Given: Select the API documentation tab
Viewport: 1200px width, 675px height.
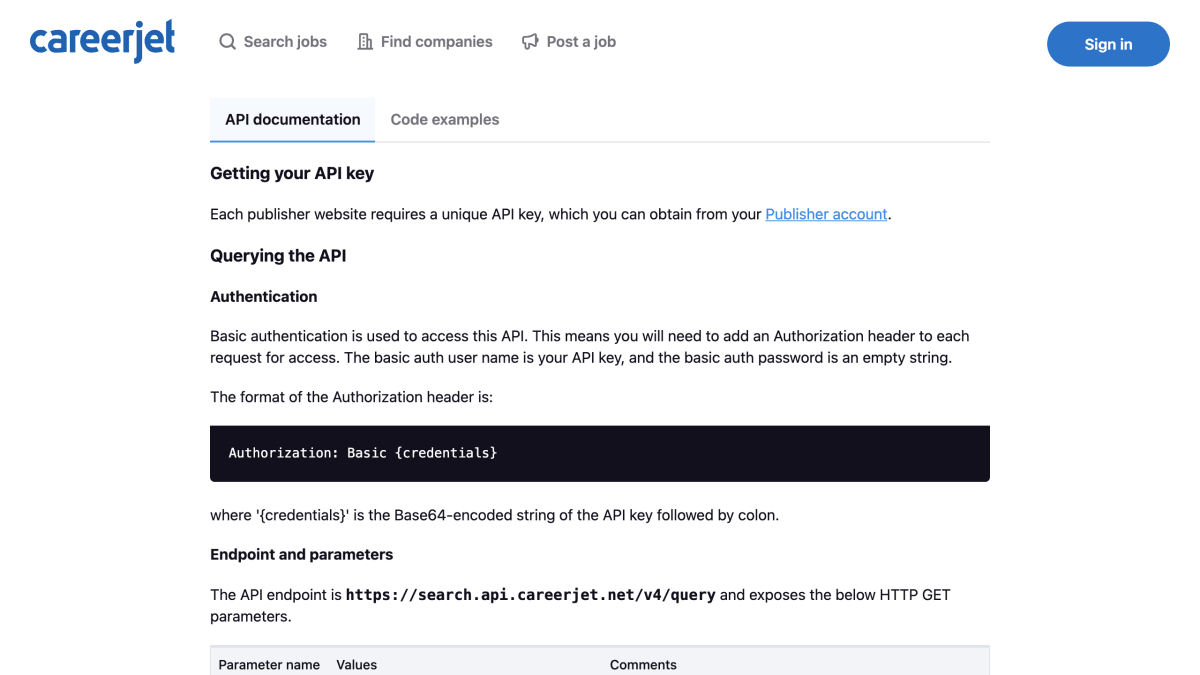Looking at the screenshot, I should point(292,120).
